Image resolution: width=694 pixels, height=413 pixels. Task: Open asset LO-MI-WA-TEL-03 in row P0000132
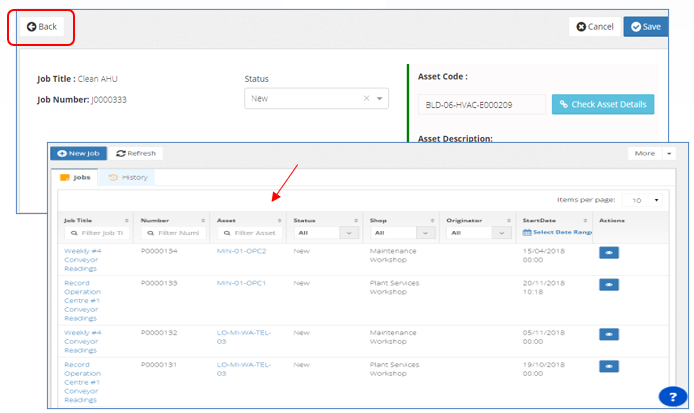coord(244,337)
